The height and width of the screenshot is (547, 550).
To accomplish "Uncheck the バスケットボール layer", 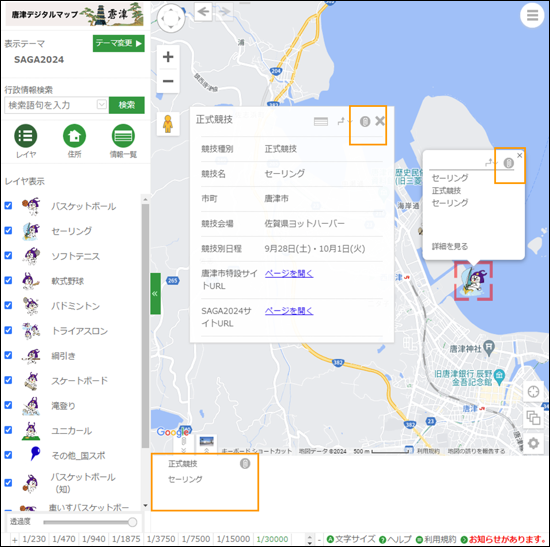I will point(8,206).
